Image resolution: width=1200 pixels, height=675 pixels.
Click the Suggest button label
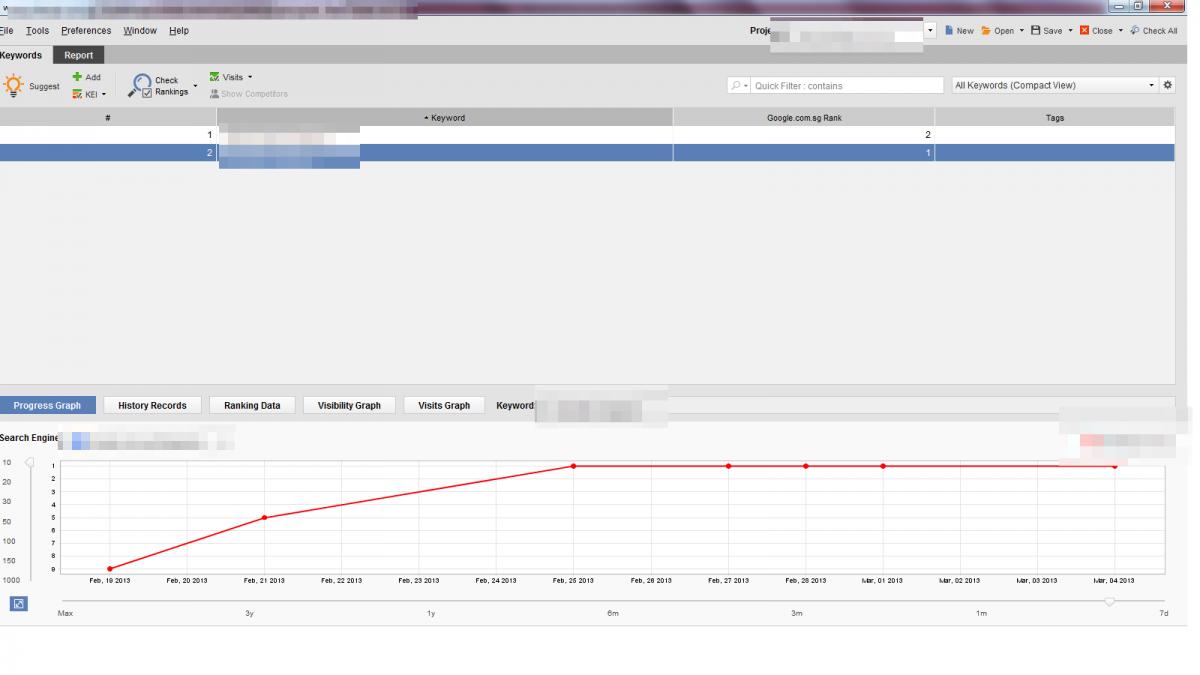[x=44, y=87]
